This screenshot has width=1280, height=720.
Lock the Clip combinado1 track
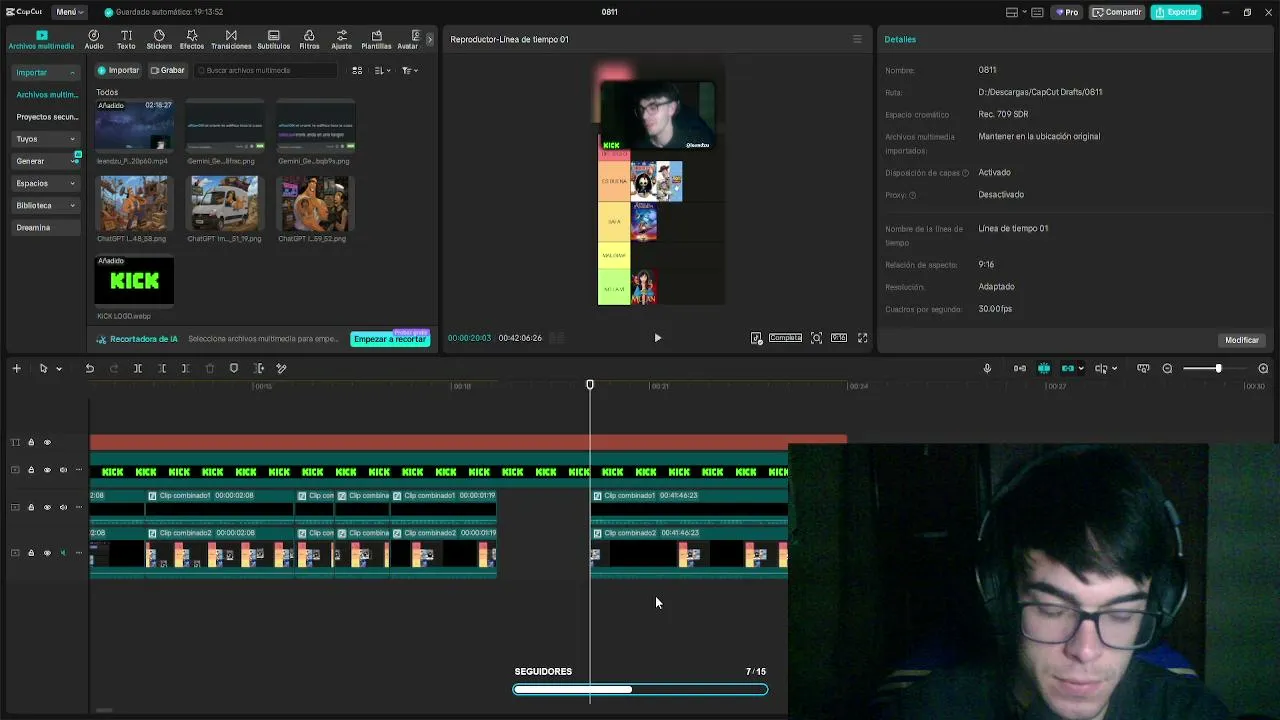pyautogui.click(x=31, y=508)
